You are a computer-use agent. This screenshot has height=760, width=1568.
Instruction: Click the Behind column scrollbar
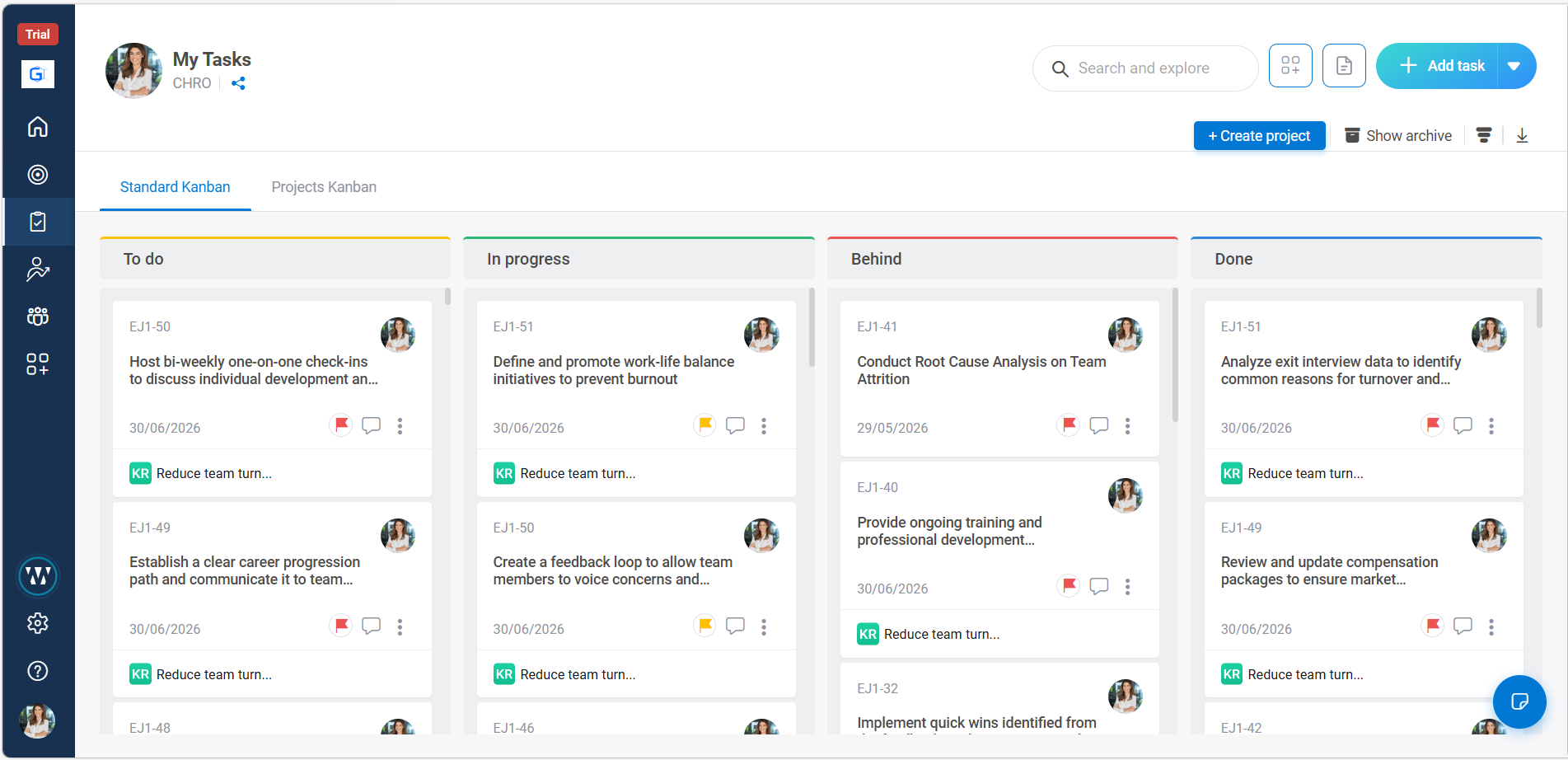coord(1175,354)
